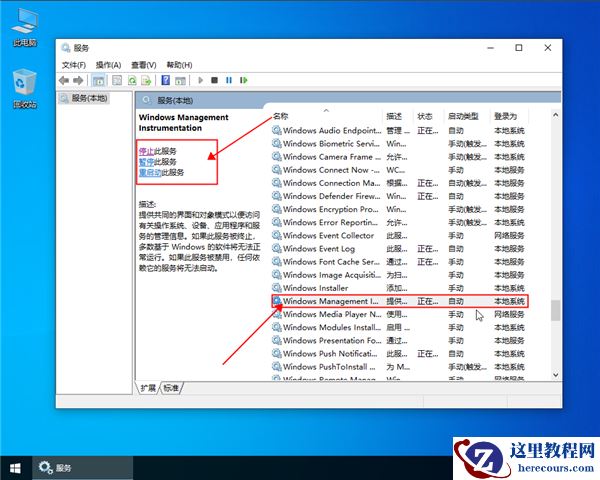Click the Back arrow toolbar icon
The width and height of the screenshot is (600, 480).
point(64,80)
